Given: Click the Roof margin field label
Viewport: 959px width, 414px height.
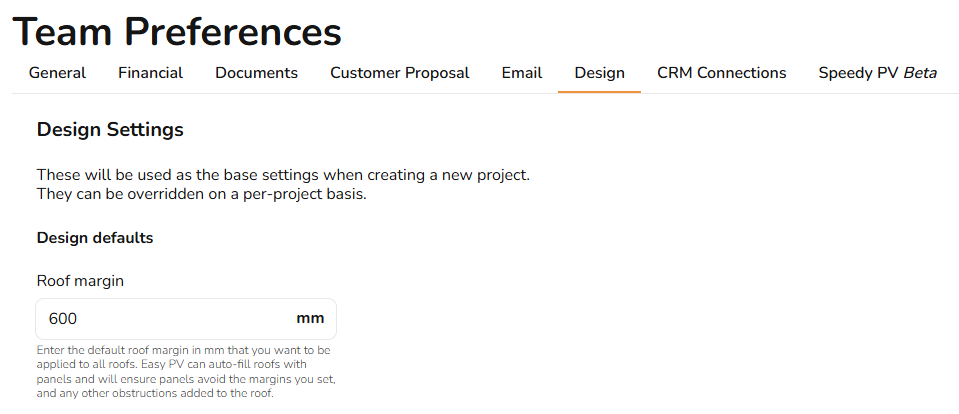Looking at the screenshot, I should (80, 281).
